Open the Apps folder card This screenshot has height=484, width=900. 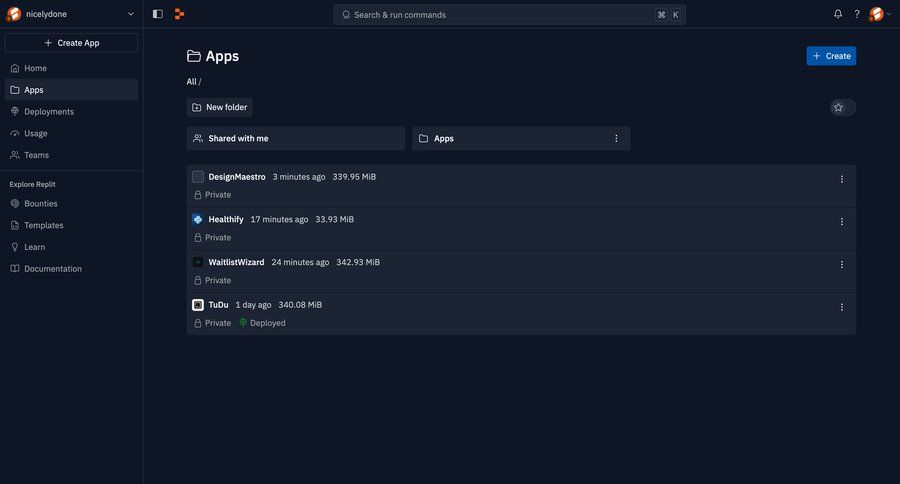click(x=521, y=138)
